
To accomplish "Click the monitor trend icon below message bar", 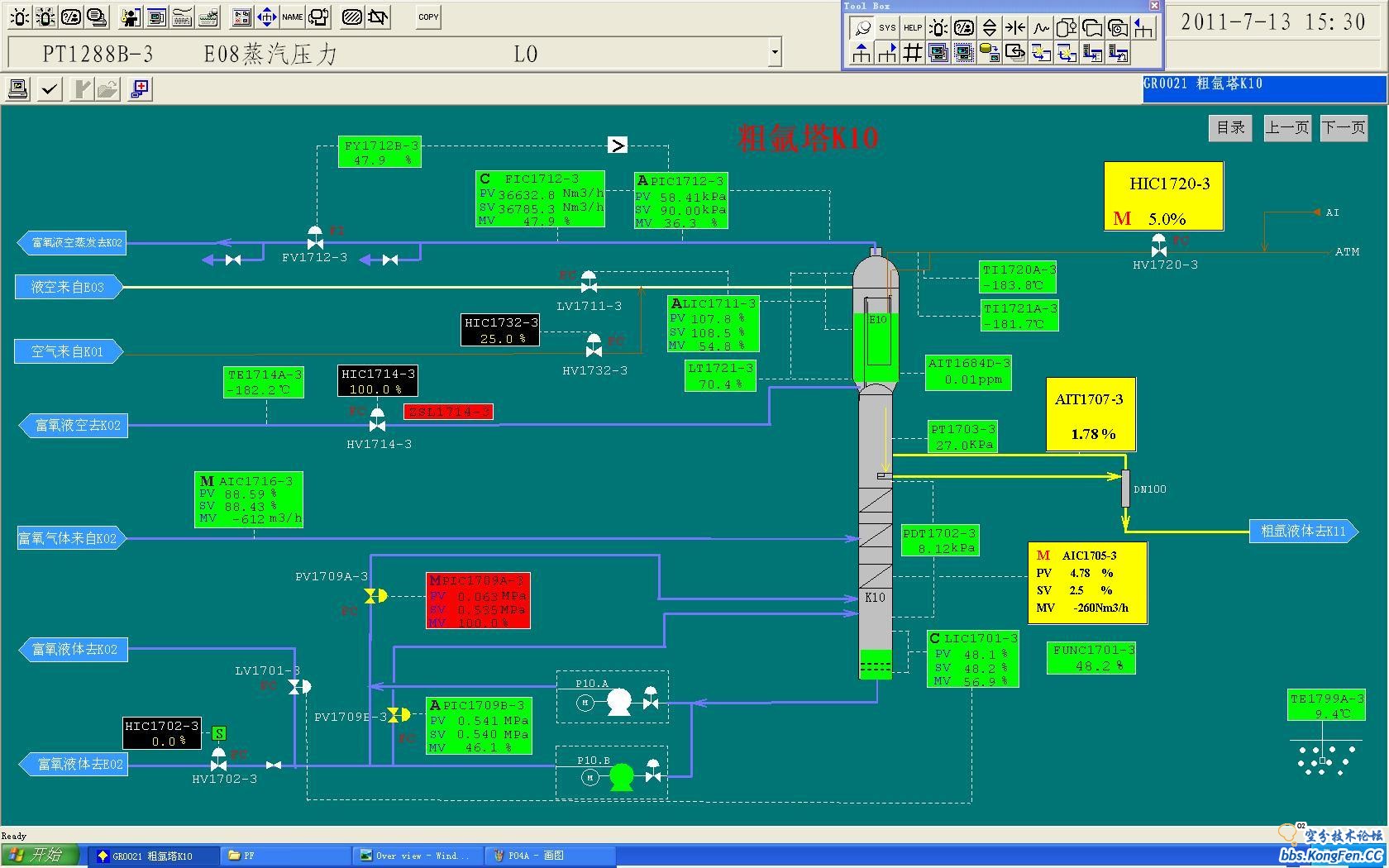I will pos(18,88).
